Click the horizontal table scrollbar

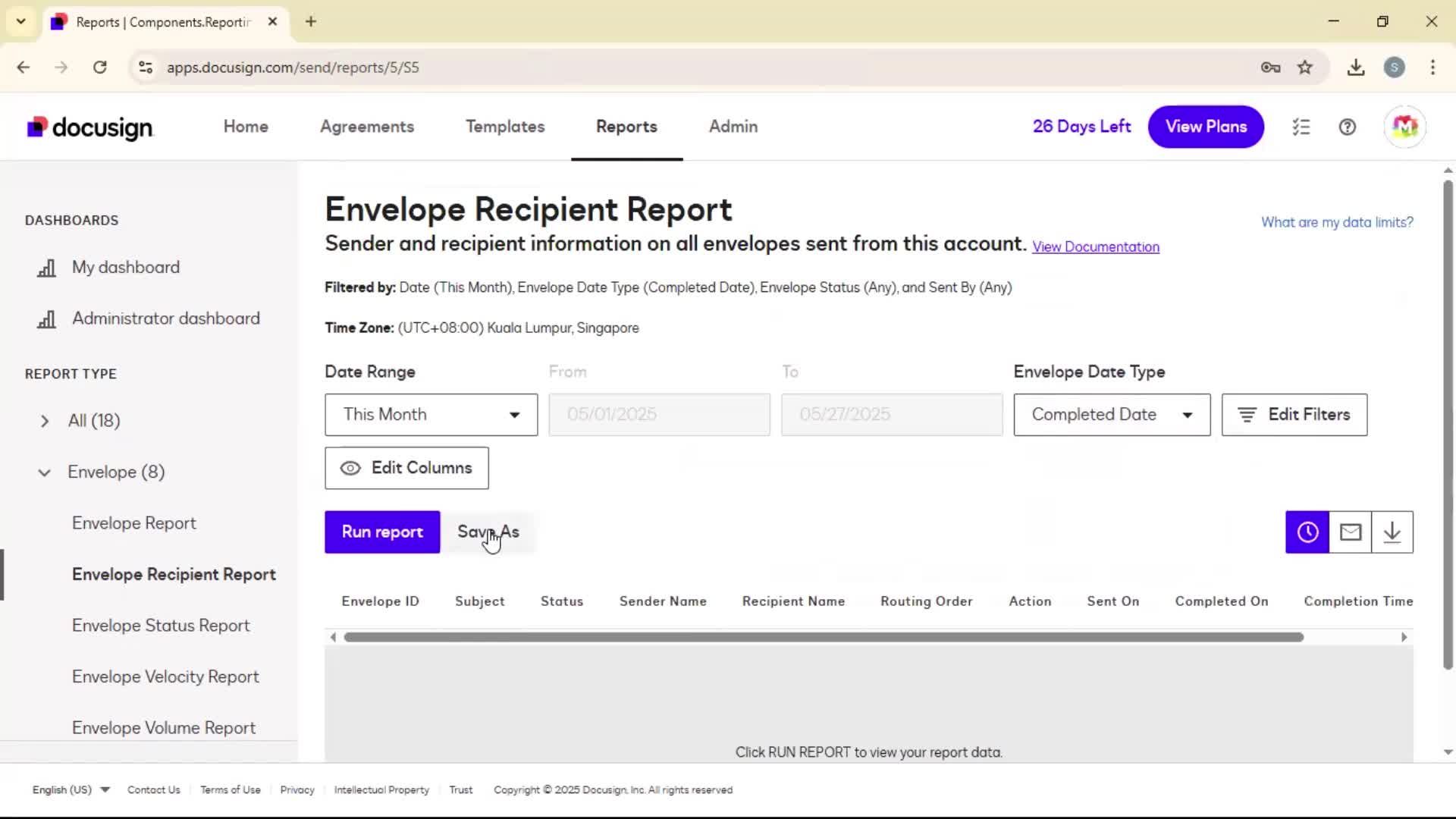pyautogui.click(x=823, y=637)
